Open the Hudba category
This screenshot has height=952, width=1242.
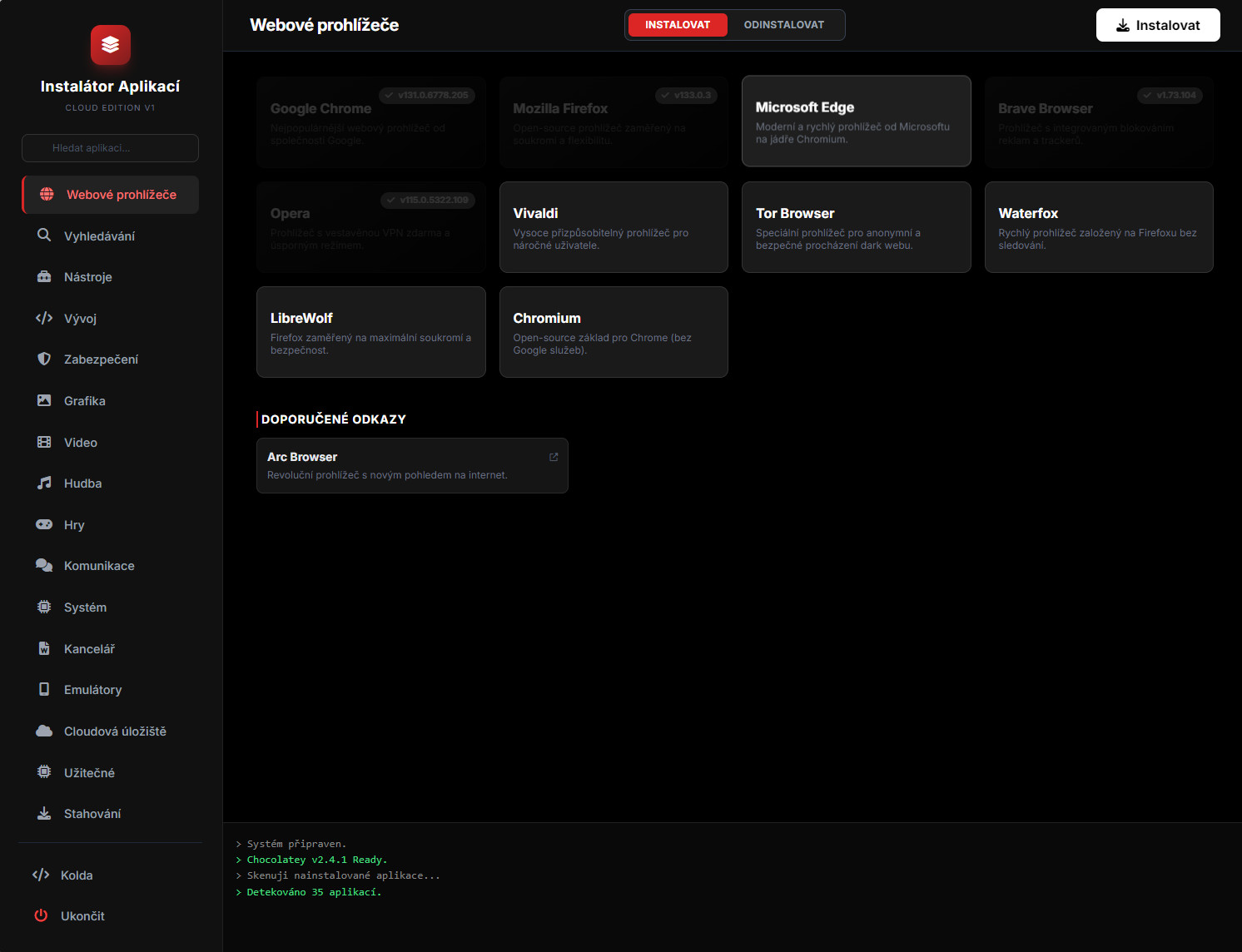point(110,483)
